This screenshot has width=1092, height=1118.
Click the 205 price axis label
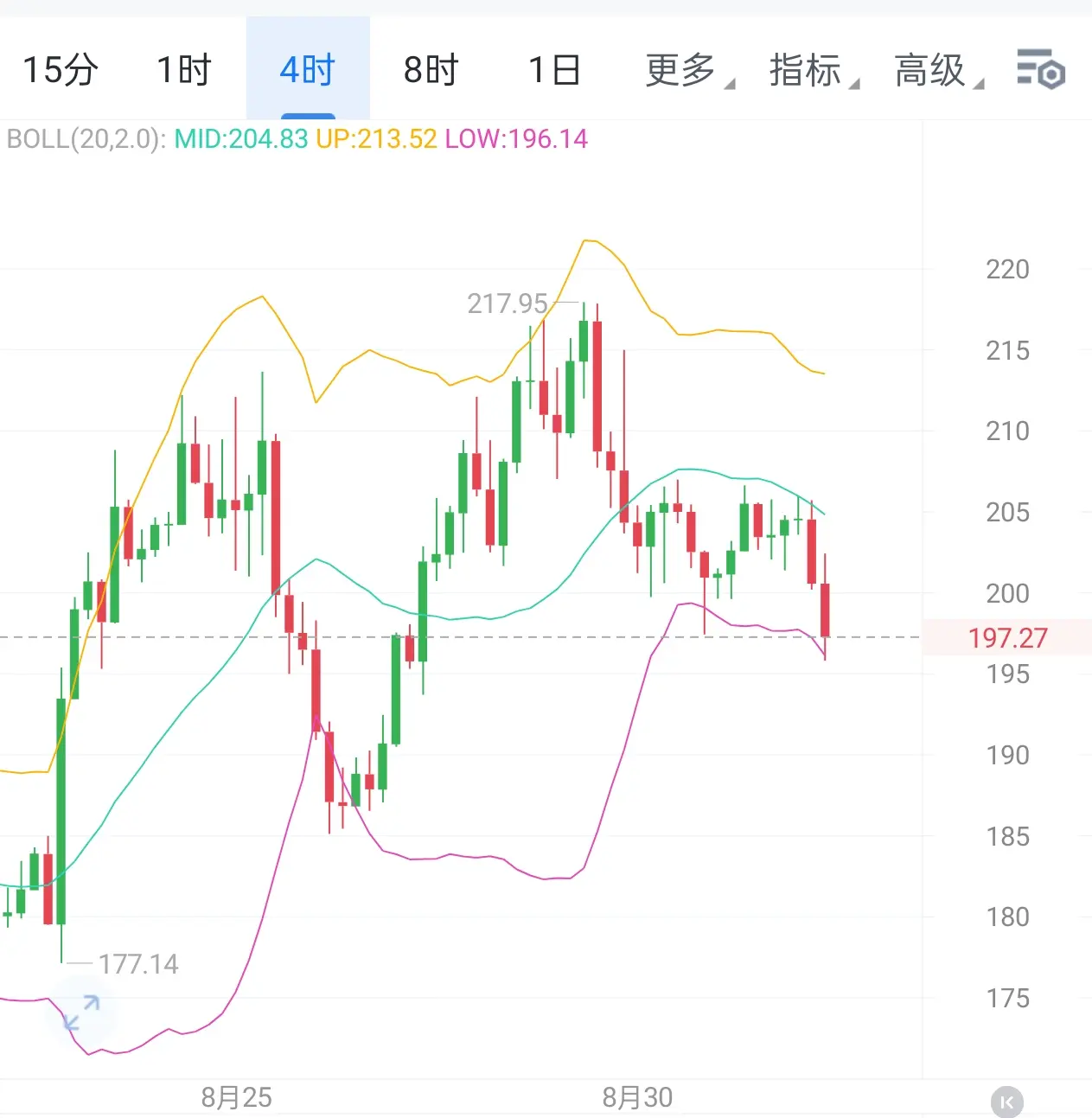(x=1007, y=512)
